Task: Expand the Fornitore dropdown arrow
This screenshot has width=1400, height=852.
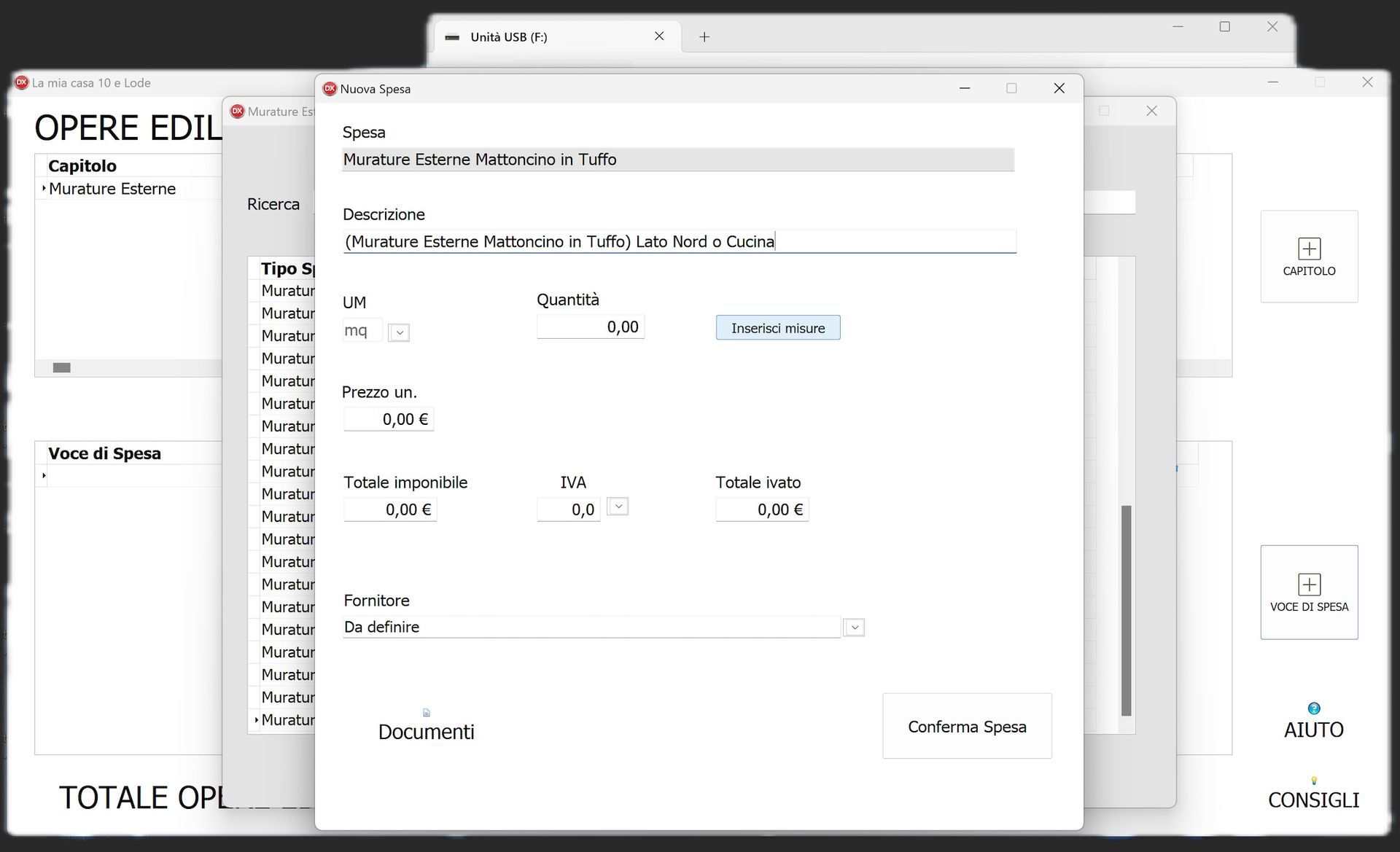Action: click(854, 628)
